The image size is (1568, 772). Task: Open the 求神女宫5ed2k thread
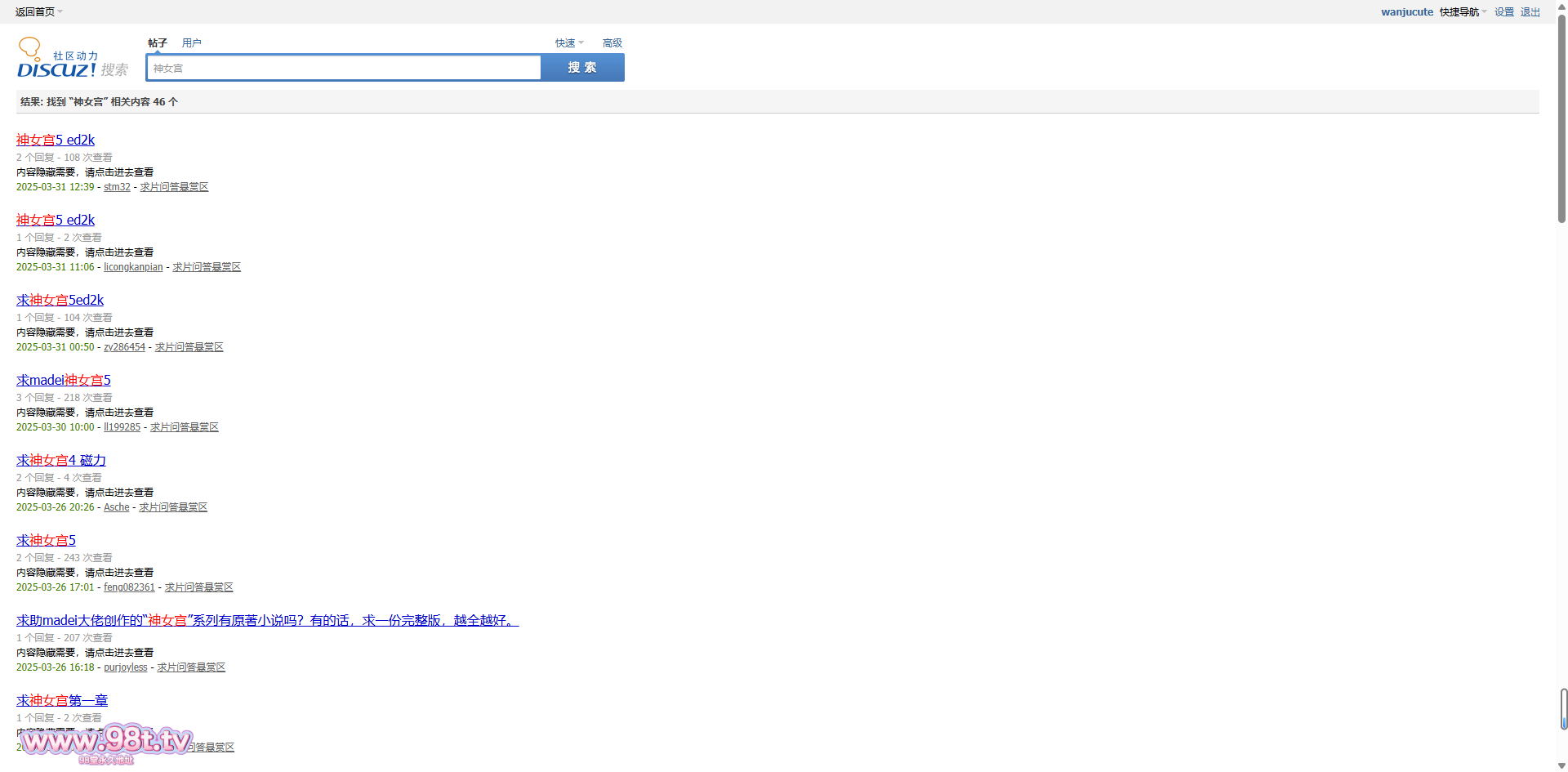(60, 301)
